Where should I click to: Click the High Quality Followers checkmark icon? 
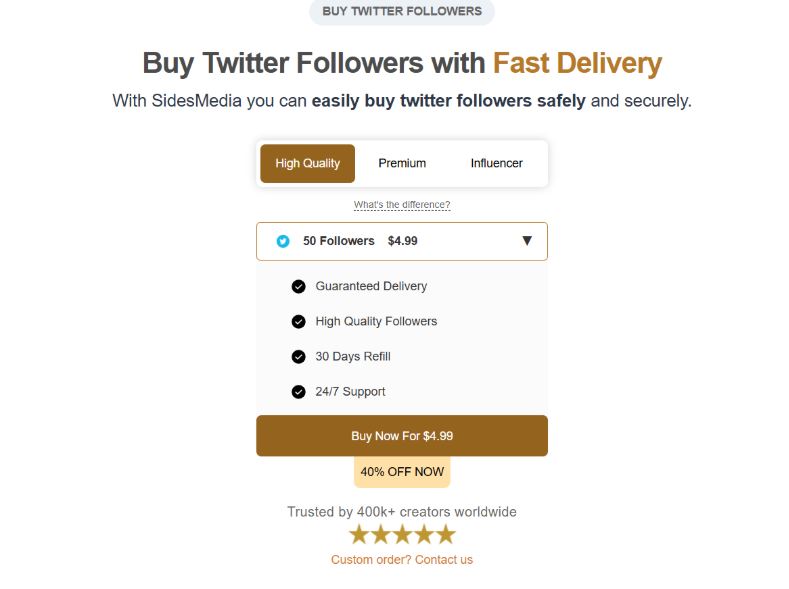(x=298, y=322)
